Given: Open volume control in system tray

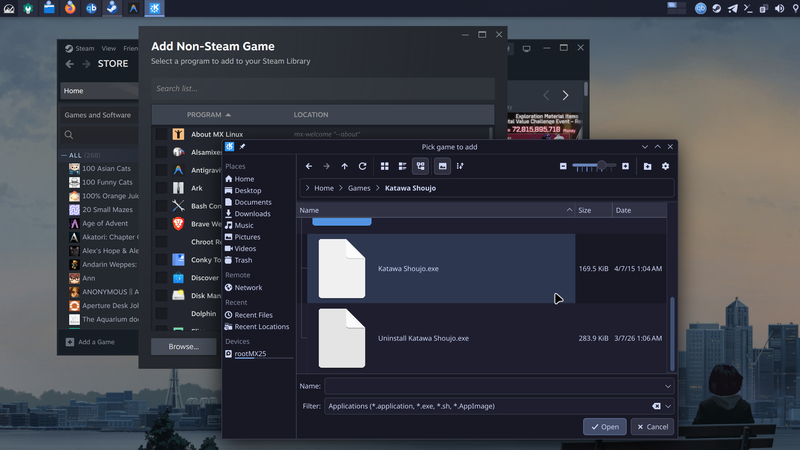Looking at the screenshot, I should point(779,8).
